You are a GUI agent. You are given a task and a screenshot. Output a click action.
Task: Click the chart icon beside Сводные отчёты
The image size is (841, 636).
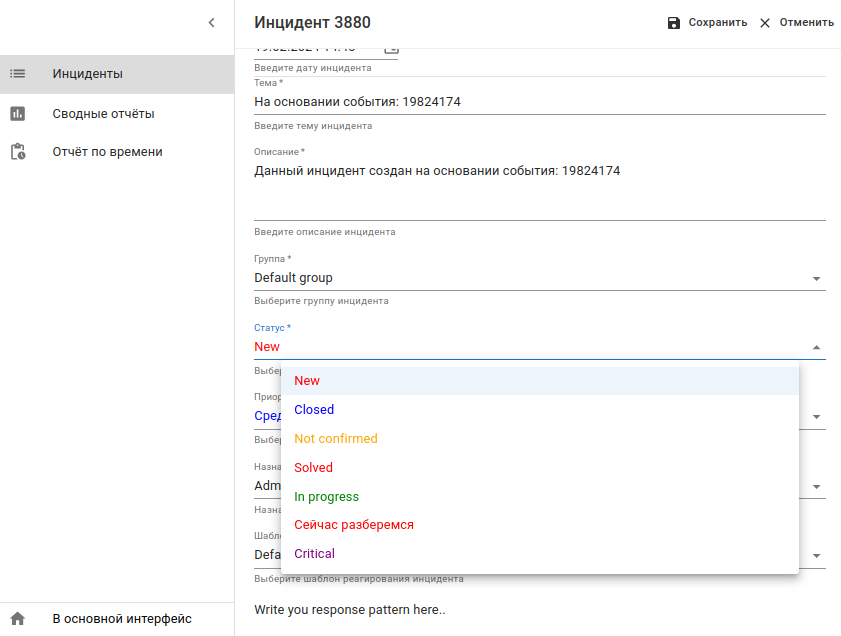[x=17, y=114]
